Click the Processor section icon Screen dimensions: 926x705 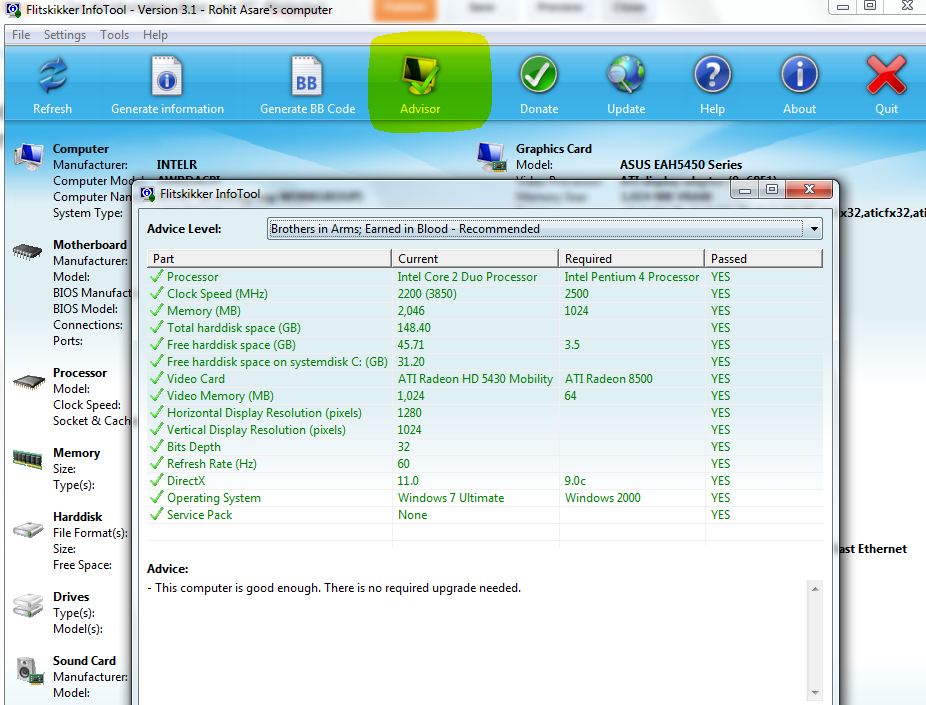tap(28, 381)
